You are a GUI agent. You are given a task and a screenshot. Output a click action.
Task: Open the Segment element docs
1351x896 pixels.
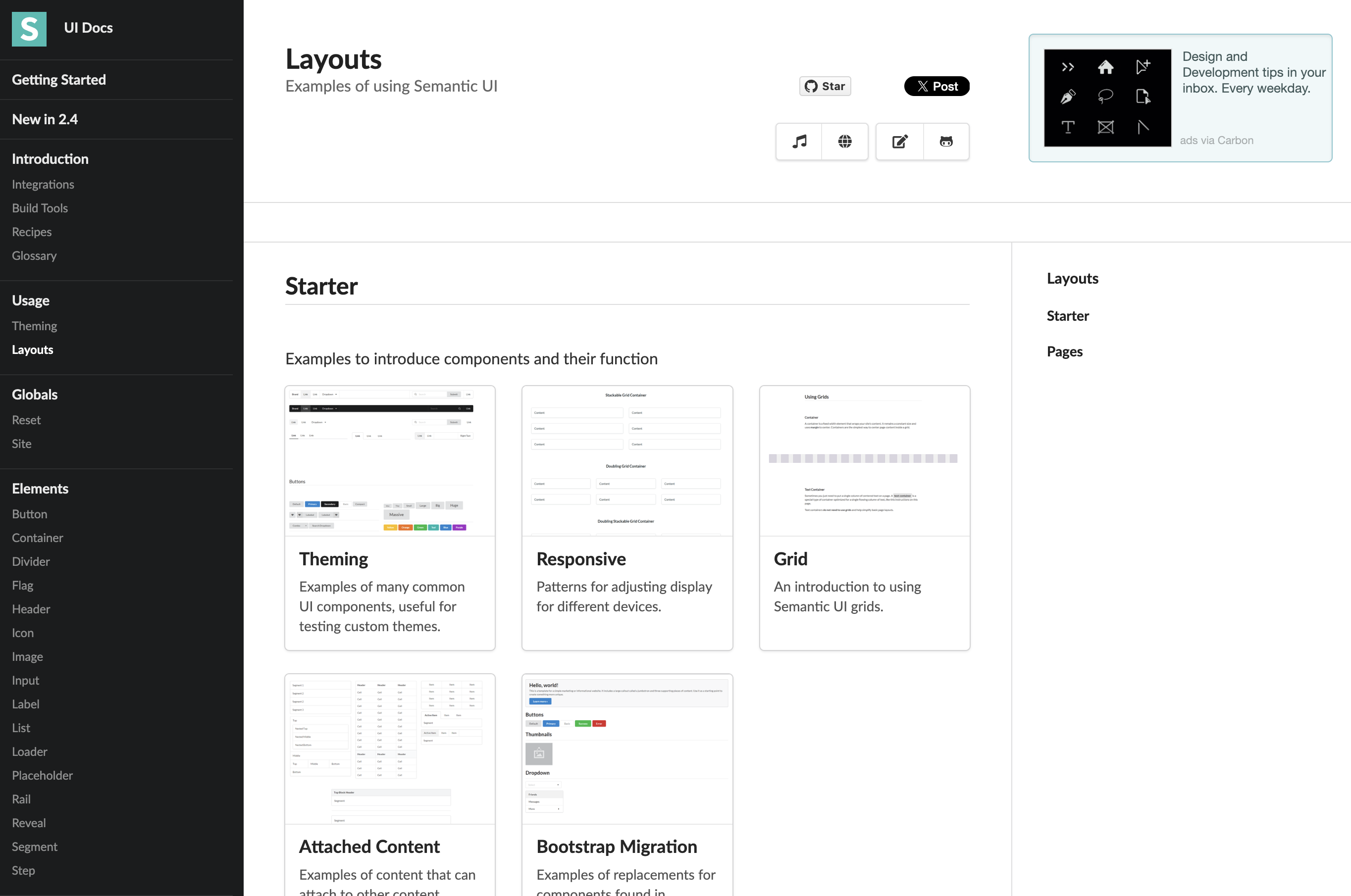pyautogui.click(x=35, y=847)
